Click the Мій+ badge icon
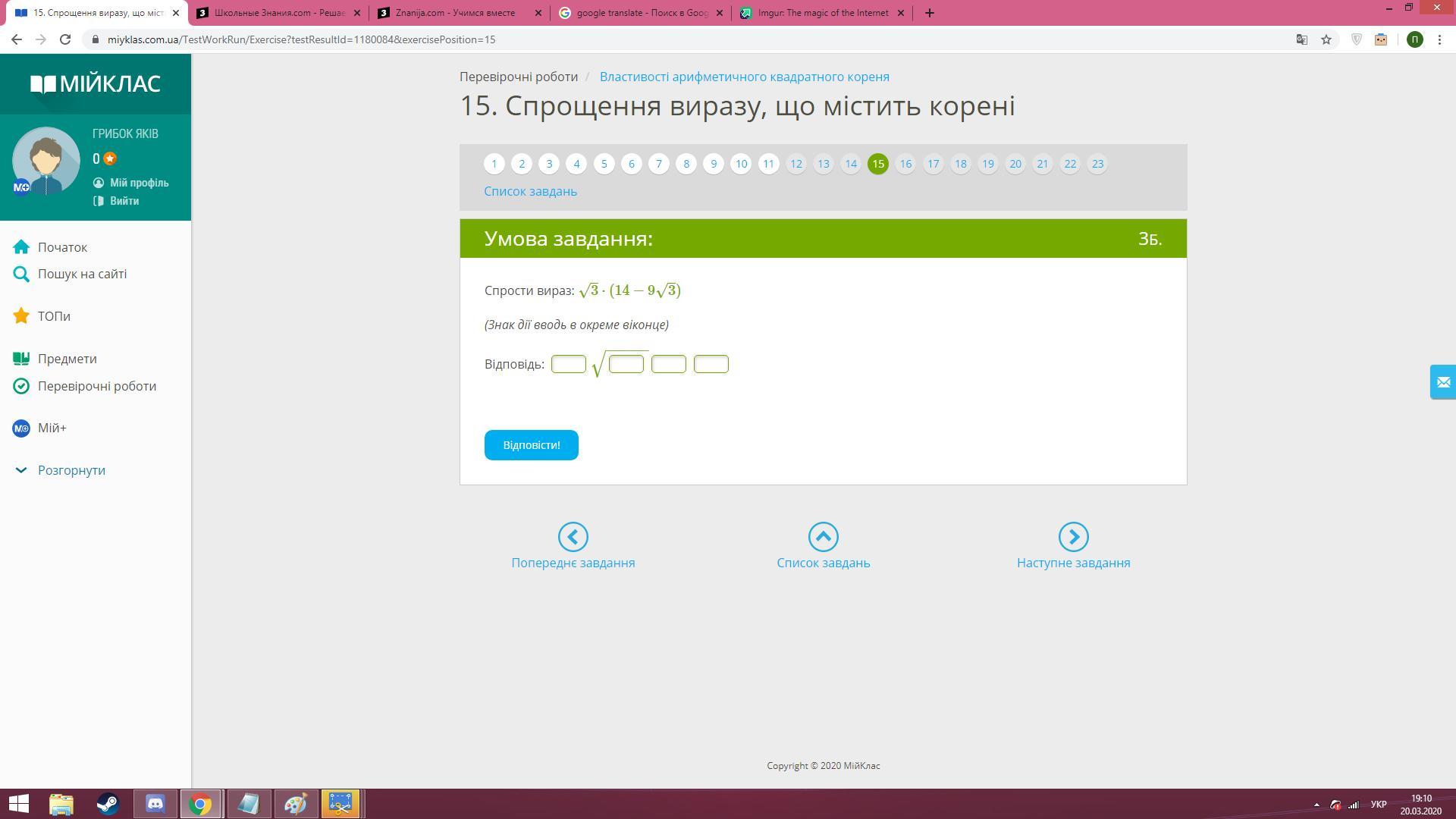Image resolution: width=1456 pixels, height=819 pixels. pyautogui.click(x=21, y=428)
